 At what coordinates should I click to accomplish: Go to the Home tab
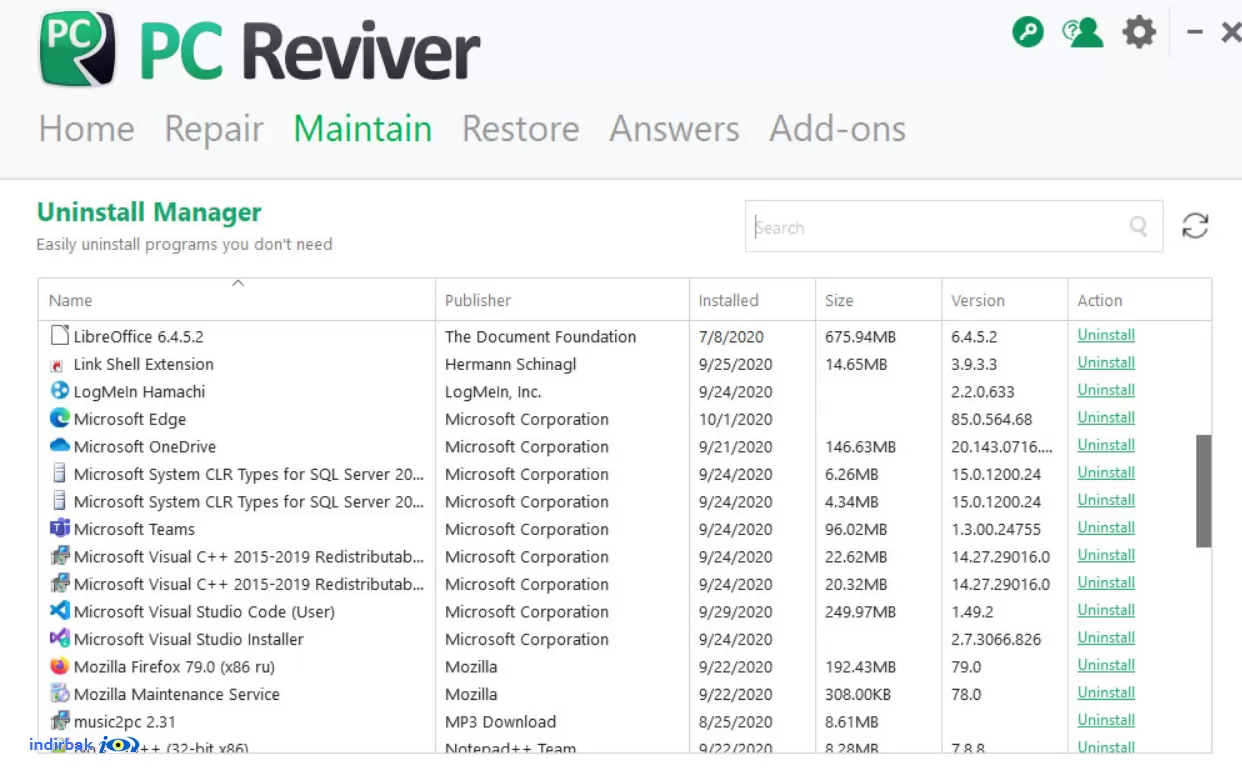86,129
